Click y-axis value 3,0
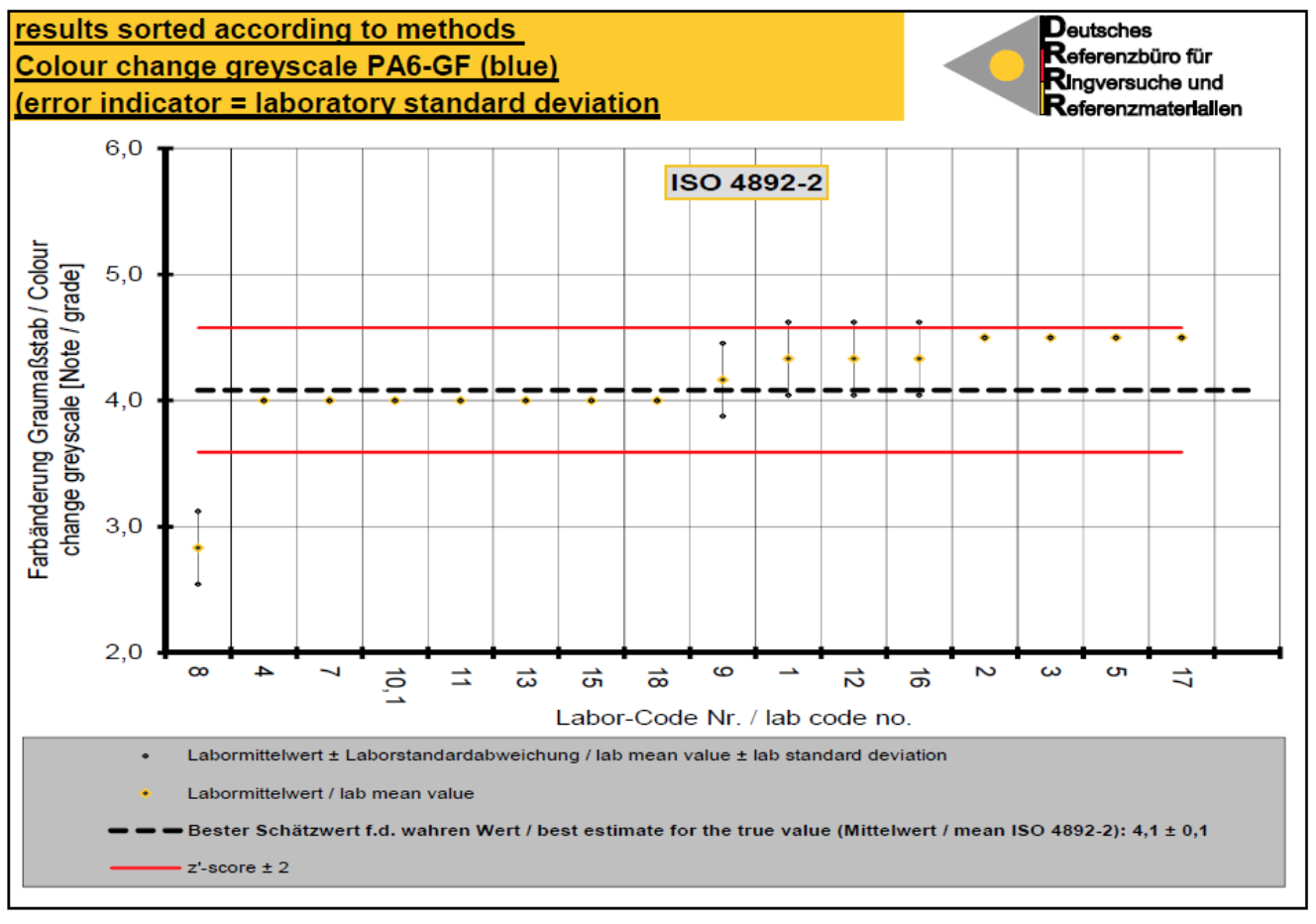The height and width of the screenshot is (924, 1316). coord(124,526)
